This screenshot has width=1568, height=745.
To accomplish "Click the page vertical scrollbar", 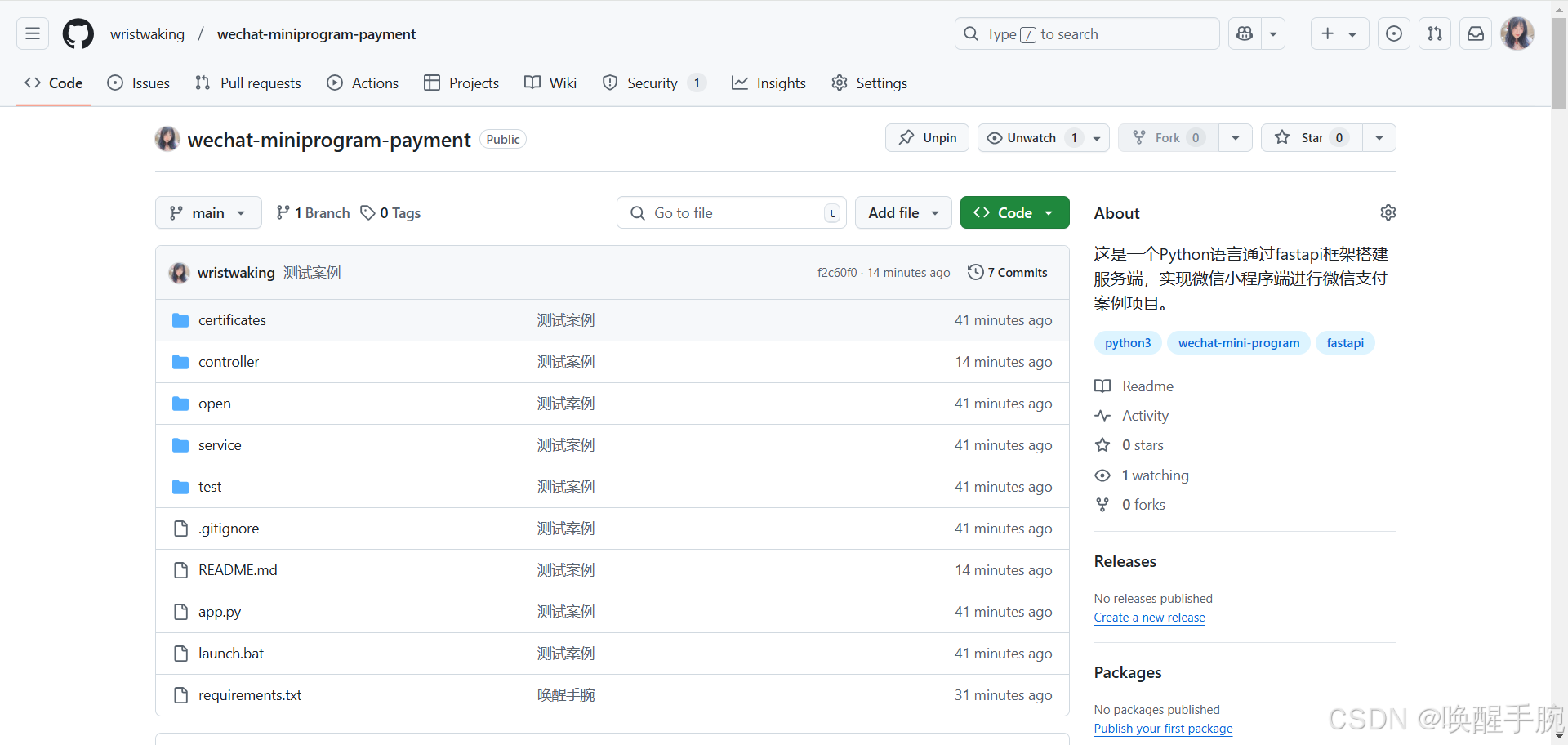I will (1559, 64).
